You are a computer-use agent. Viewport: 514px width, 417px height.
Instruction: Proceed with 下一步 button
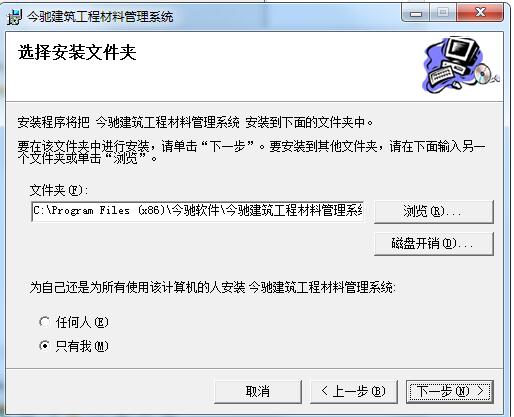pos(450,391)
